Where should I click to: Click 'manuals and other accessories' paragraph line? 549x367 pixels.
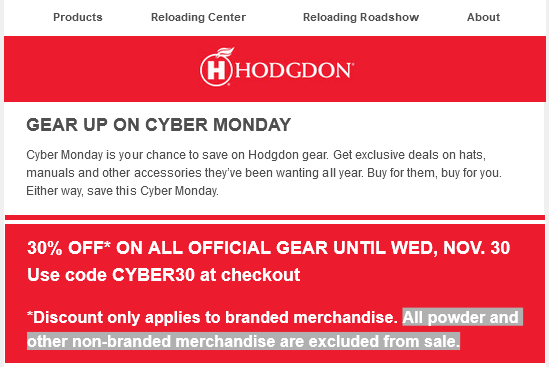point(264,173)
